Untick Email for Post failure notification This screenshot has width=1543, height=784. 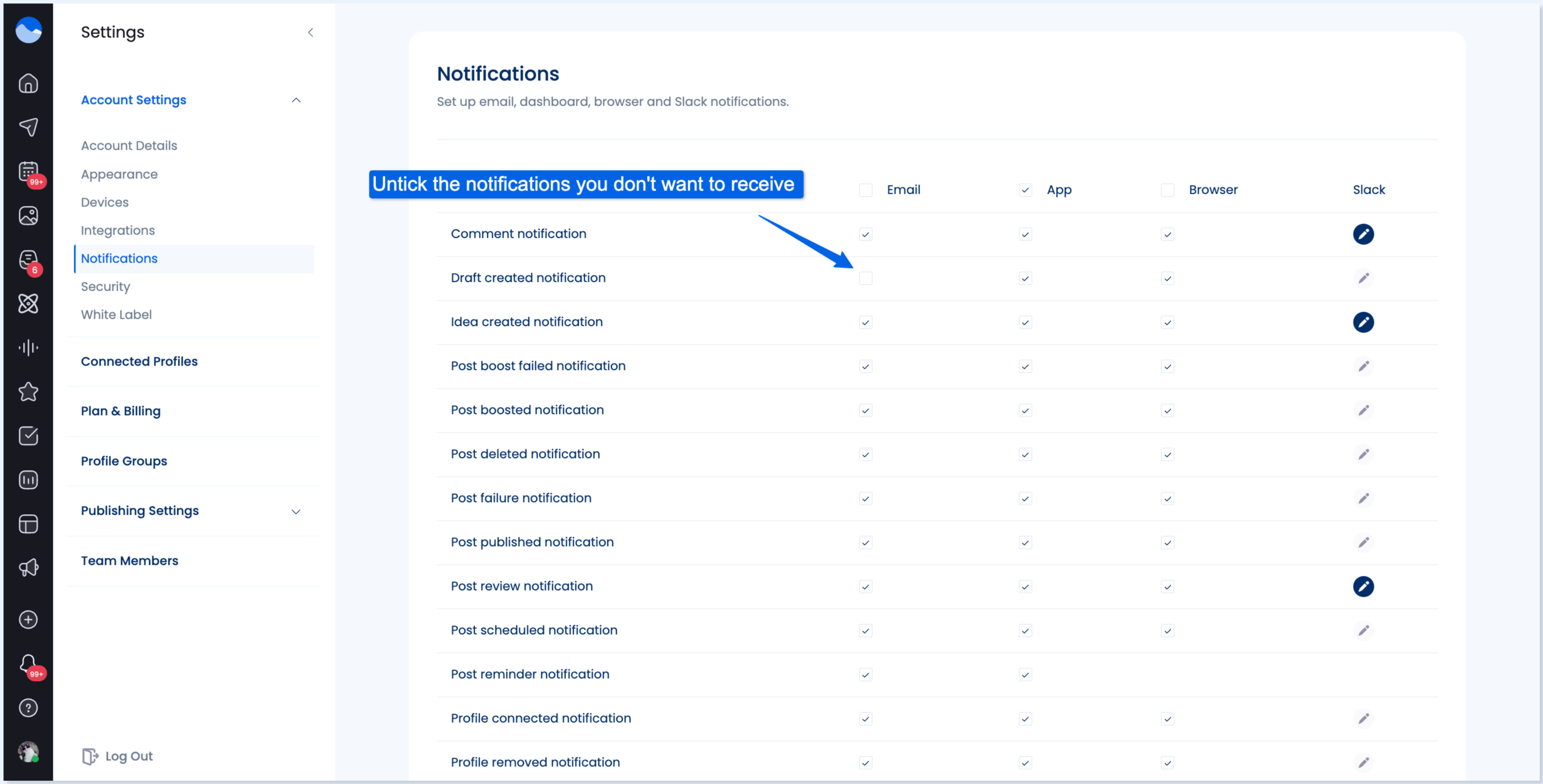(866, 498)
